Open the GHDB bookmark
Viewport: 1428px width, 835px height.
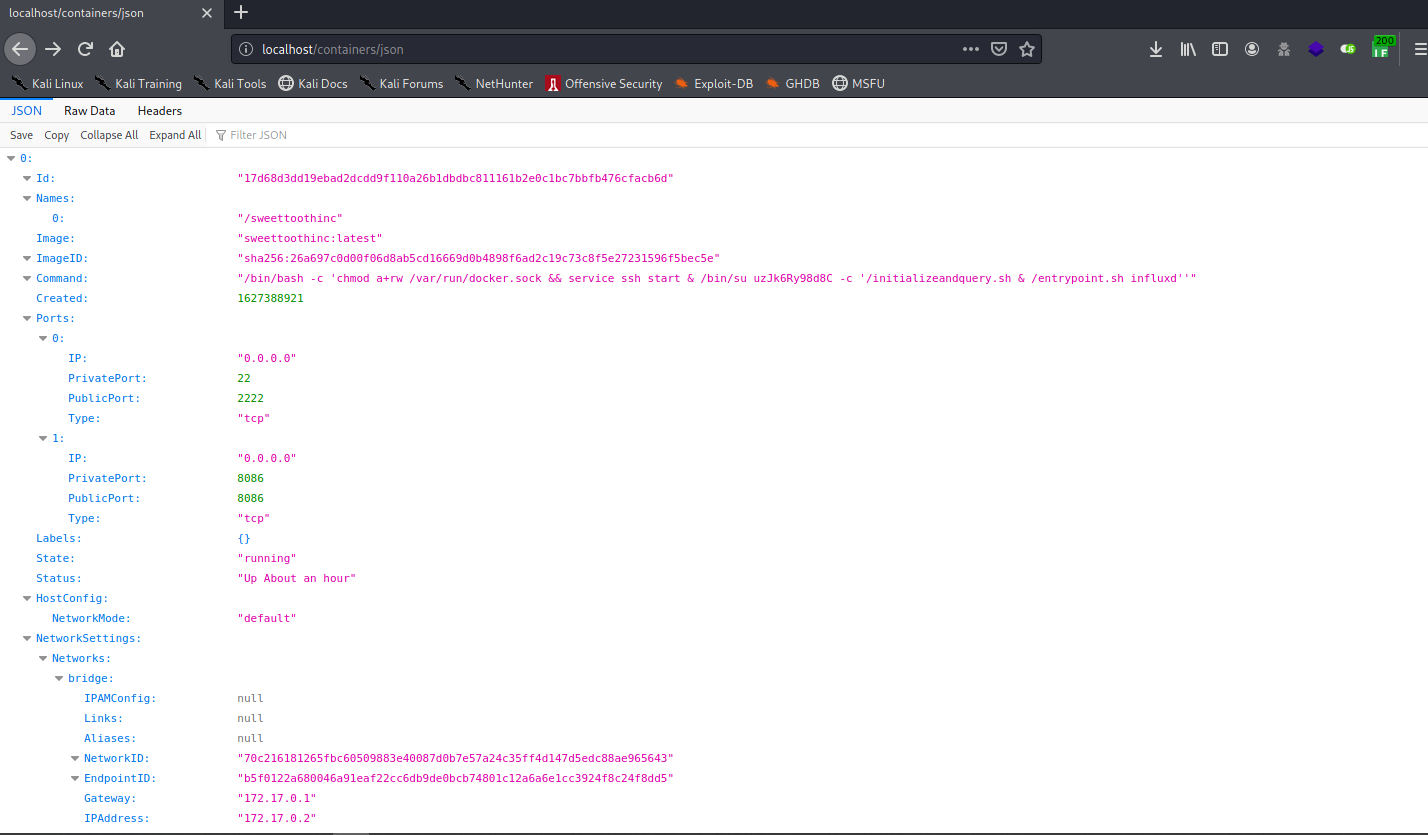click(x=792, y=83)
